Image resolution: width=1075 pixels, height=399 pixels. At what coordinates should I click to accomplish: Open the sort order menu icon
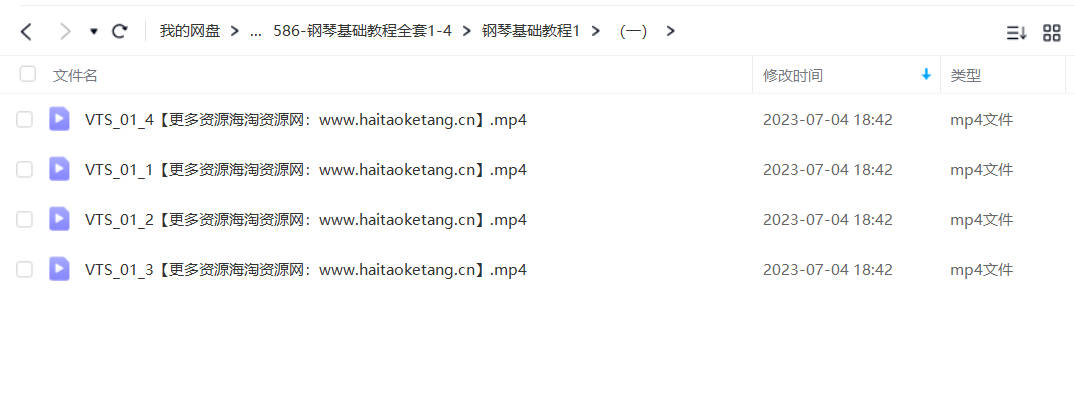click(x=1016, y=32)
